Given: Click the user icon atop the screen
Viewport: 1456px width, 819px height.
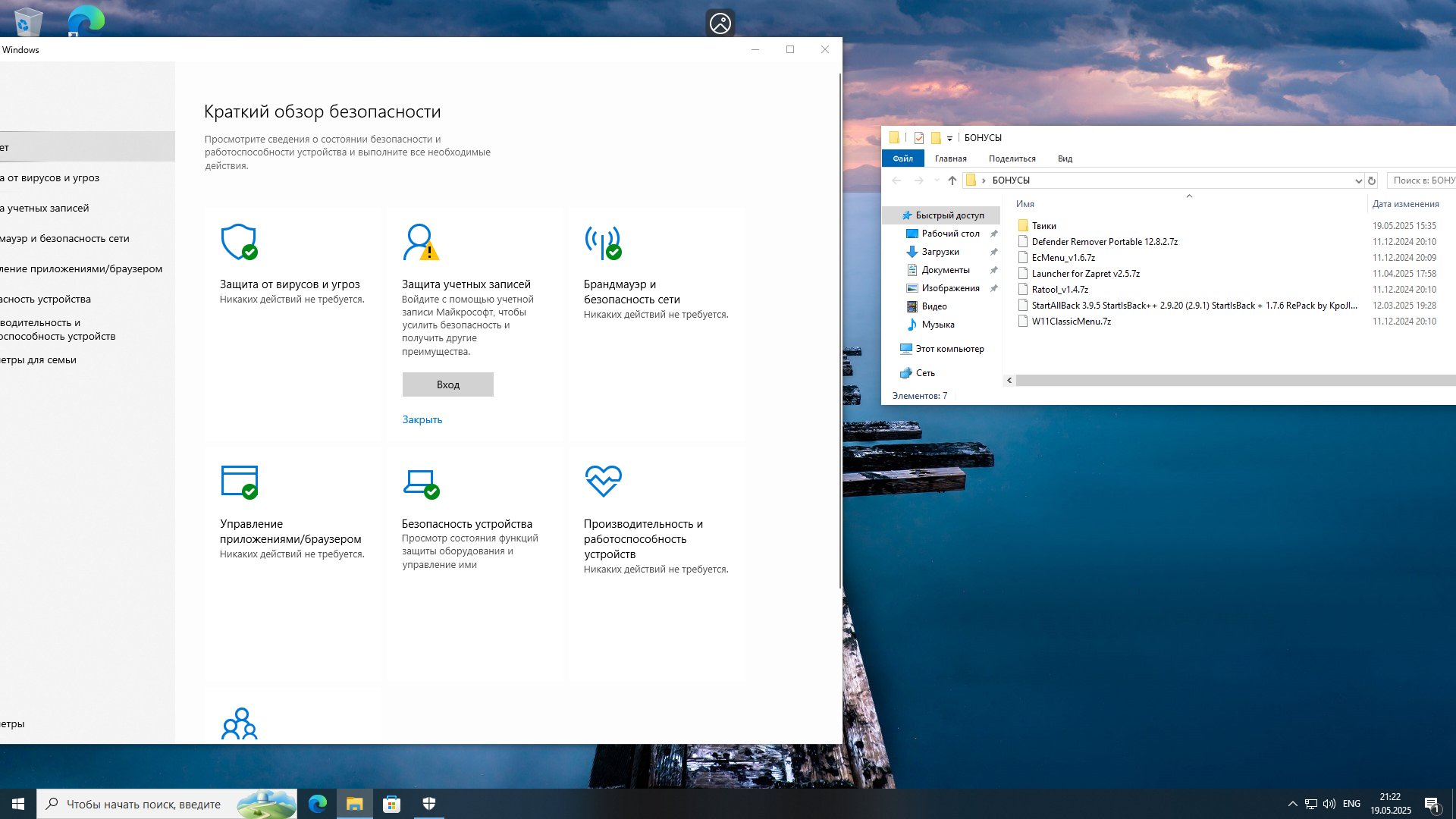Looking at the screenshot, I should tap(720, 24).
